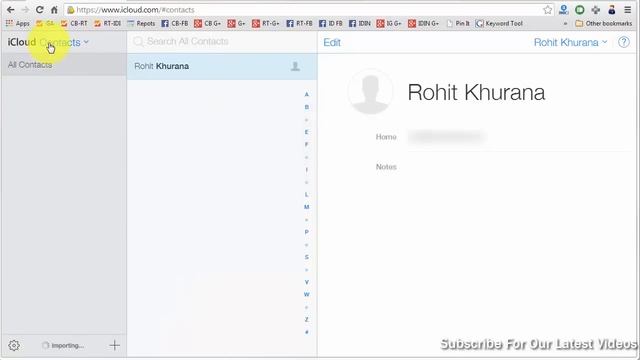Jump to letter V in index

pos(307,282)
